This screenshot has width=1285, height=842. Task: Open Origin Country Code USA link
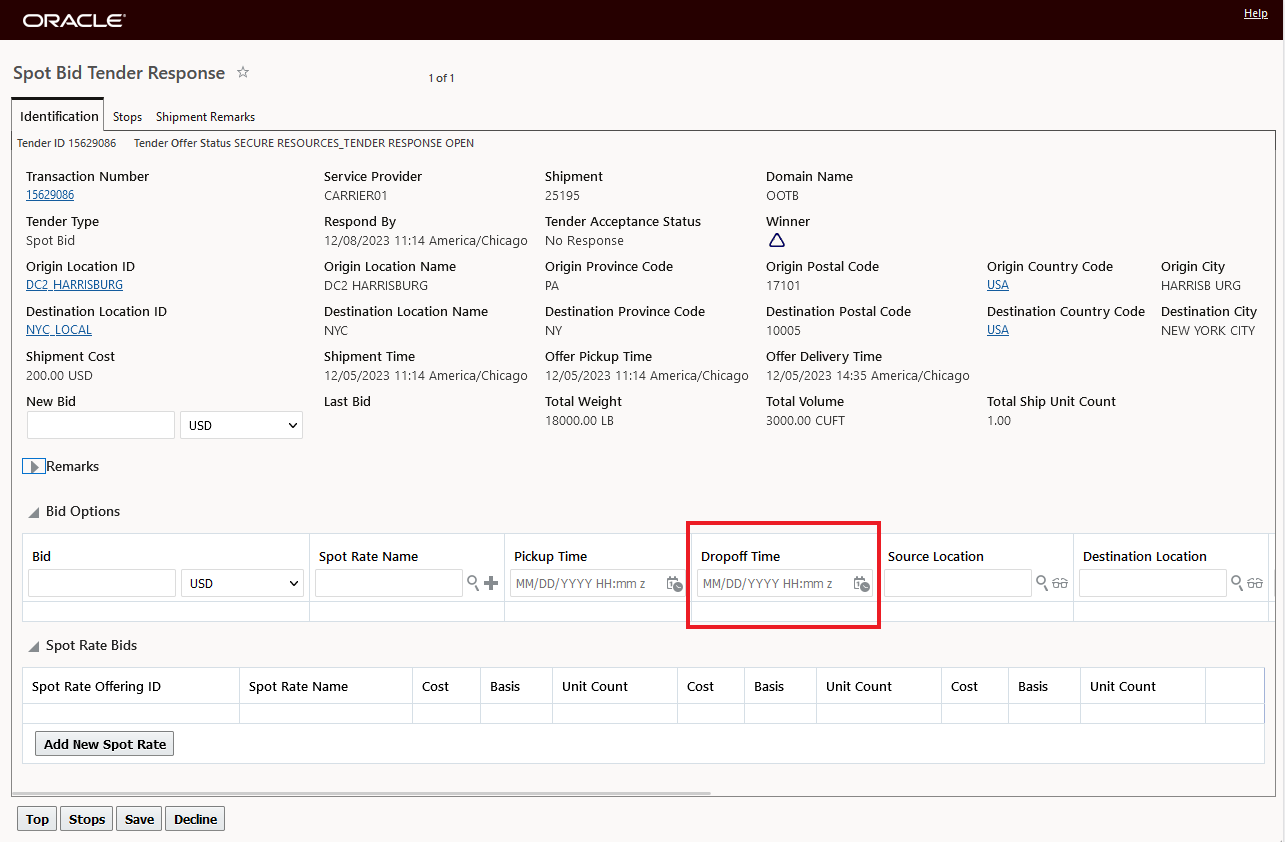coord(998,285)
